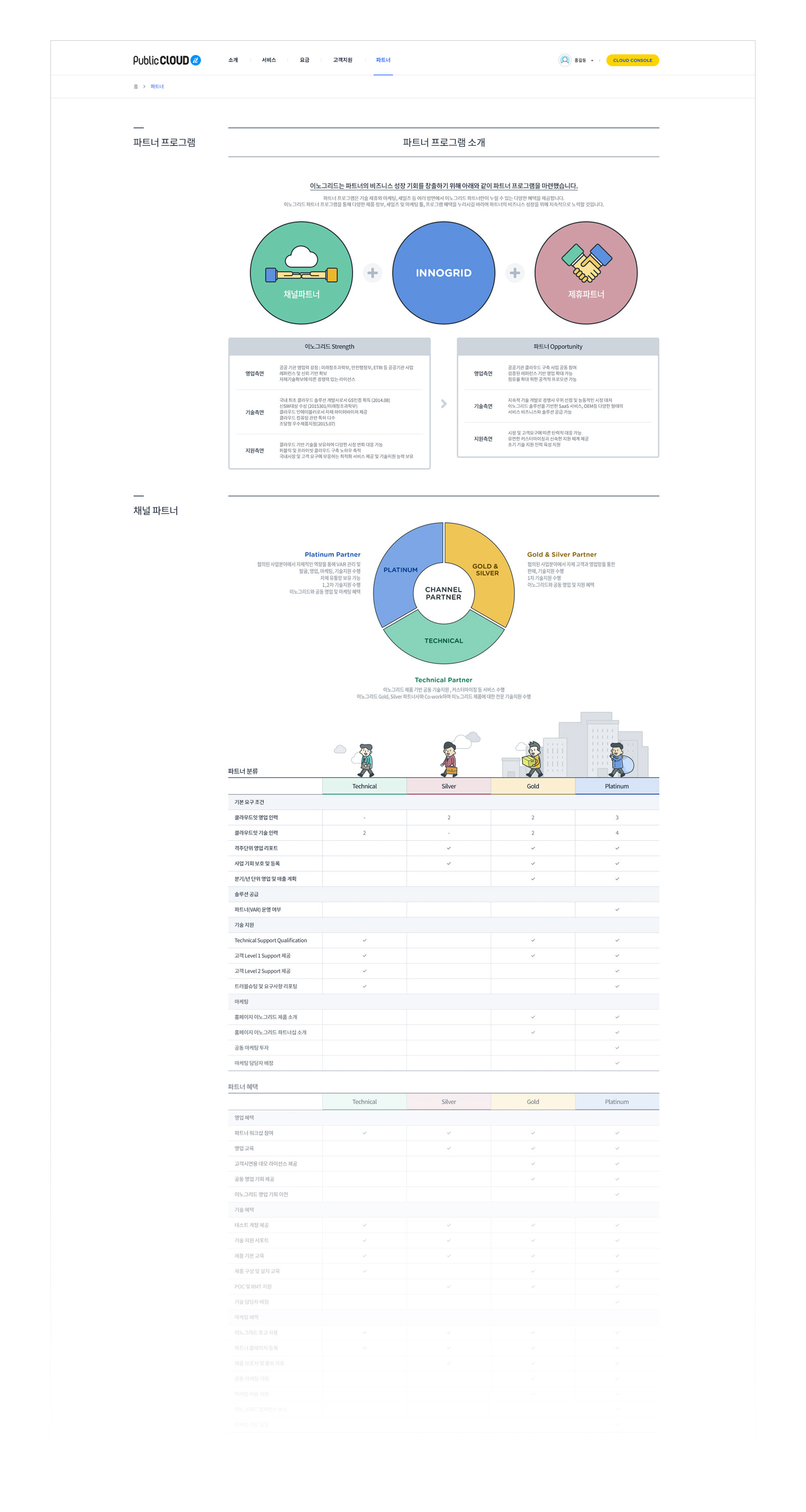Click the 파트너 breadcrumb link
The height and width of the screenshot is (1512, 806).
coord(157,86)
